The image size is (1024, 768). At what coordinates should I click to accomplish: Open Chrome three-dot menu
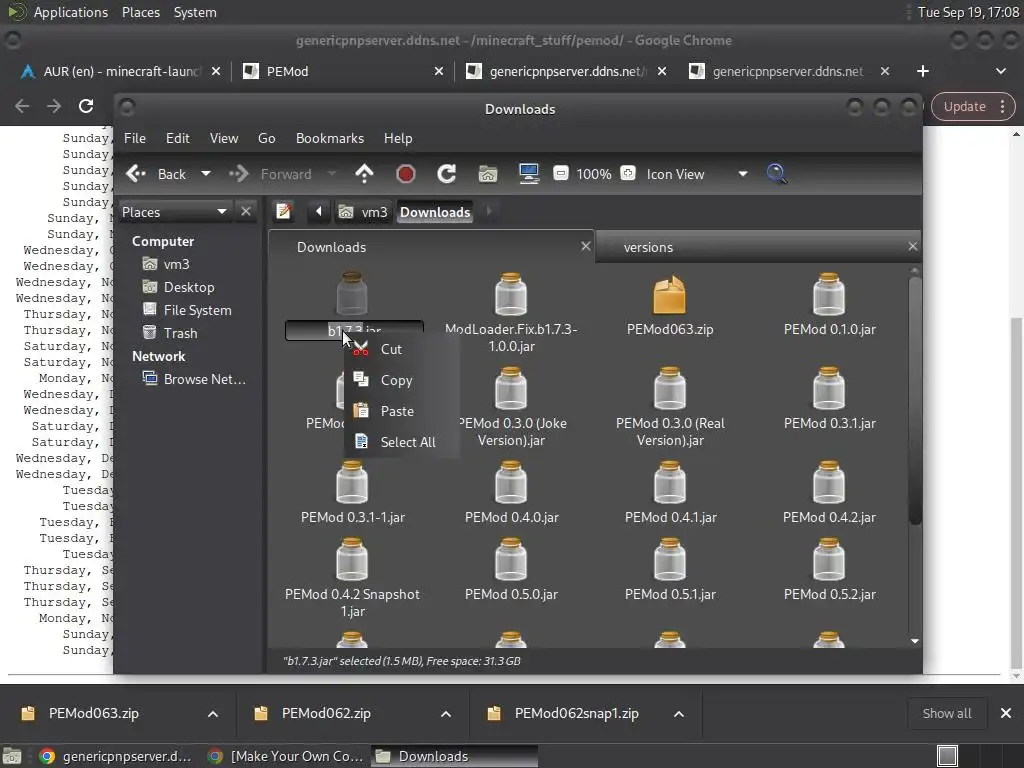tap(1002, 106)
